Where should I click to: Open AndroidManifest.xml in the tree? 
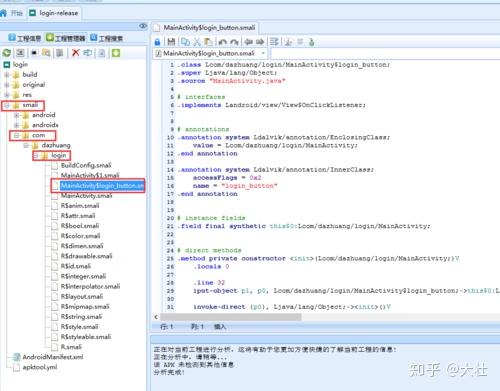coord(53,357)
